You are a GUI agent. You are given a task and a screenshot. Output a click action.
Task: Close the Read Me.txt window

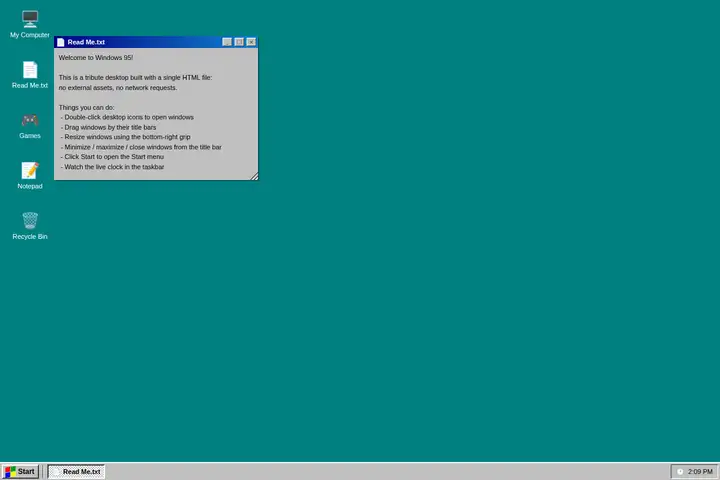(x=251, y=42)
